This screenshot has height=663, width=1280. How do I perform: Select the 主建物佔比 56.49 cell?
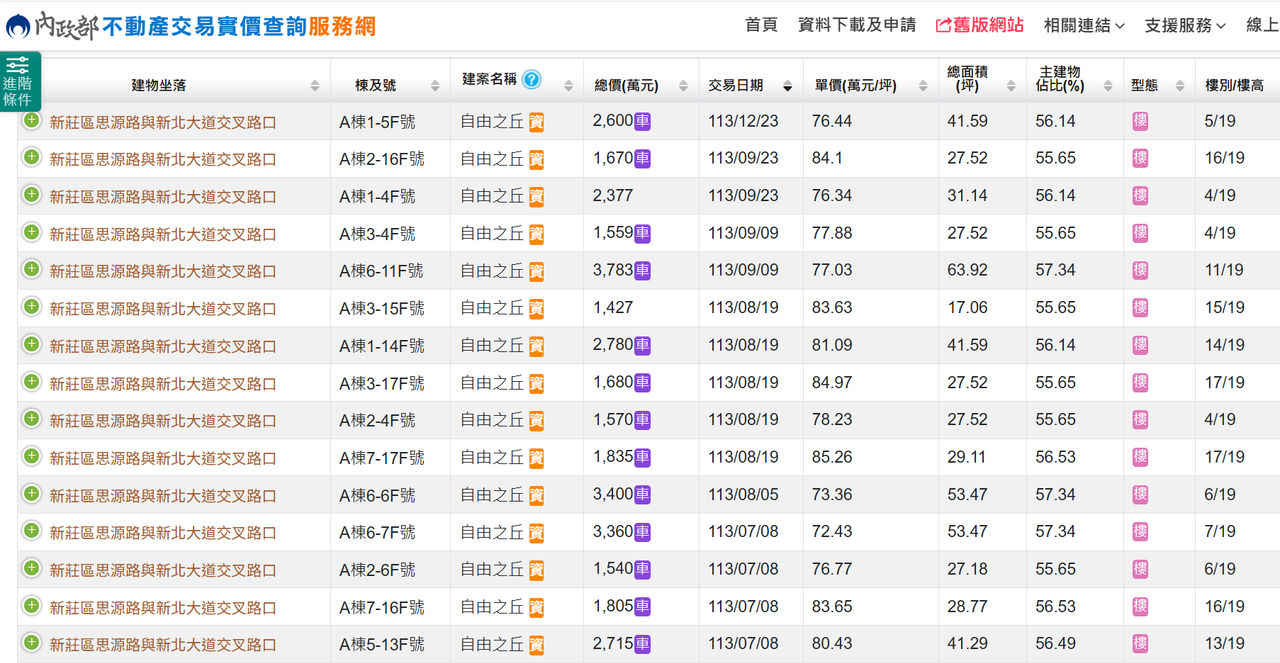(x=1056, y=644)
